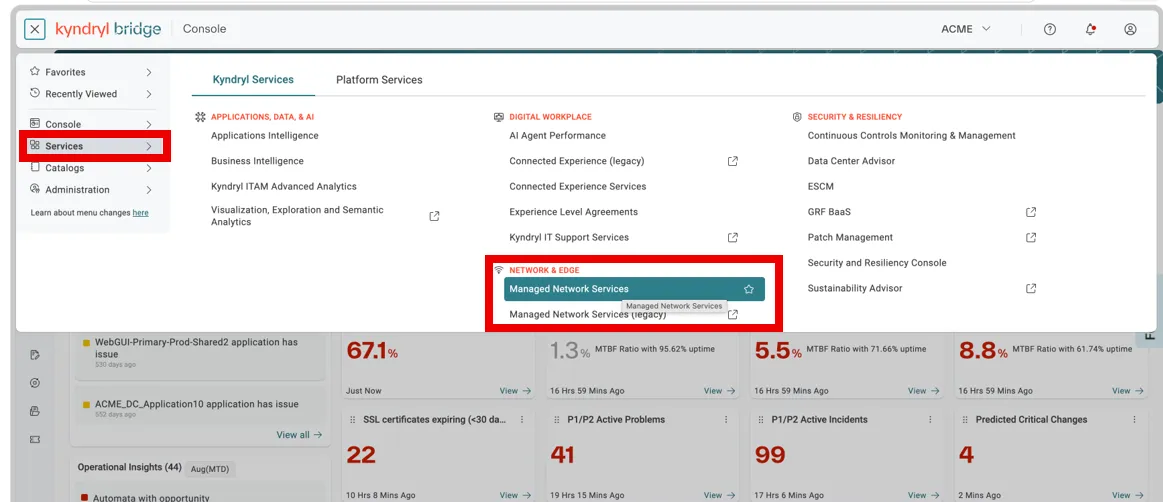Open AI Agent Performance service

(x=558, y=136)
